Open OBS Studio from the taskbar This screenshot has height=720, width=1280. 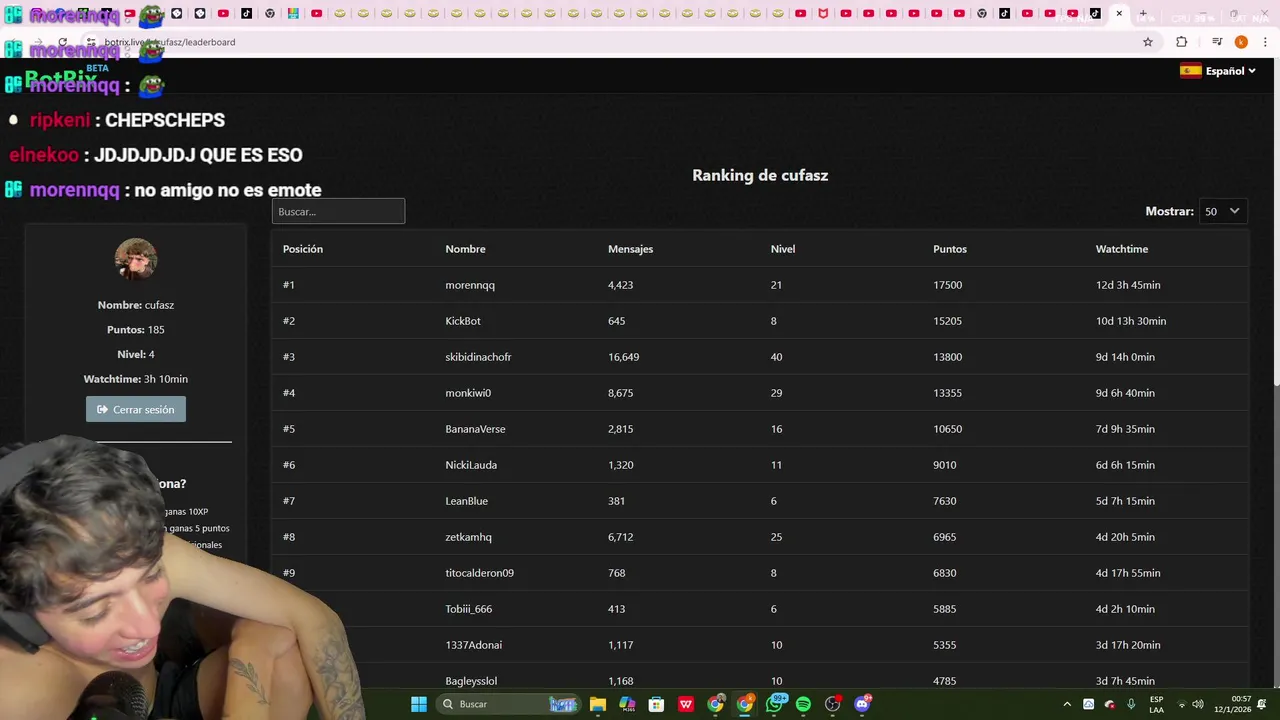click(832, 704)
